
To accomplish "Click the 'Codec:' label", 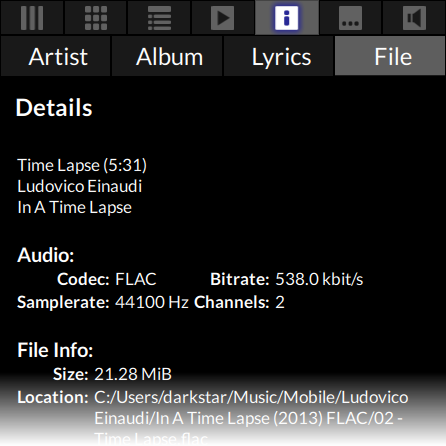I will tap(83, 279).
